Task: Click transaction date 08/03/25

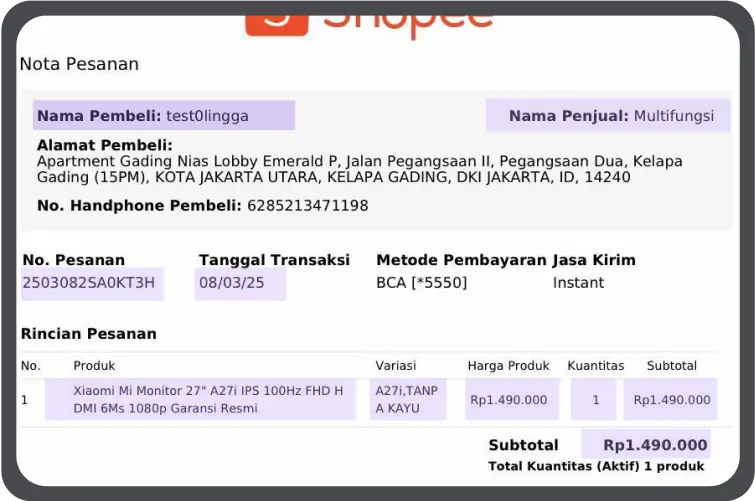Action: (232, 283)
